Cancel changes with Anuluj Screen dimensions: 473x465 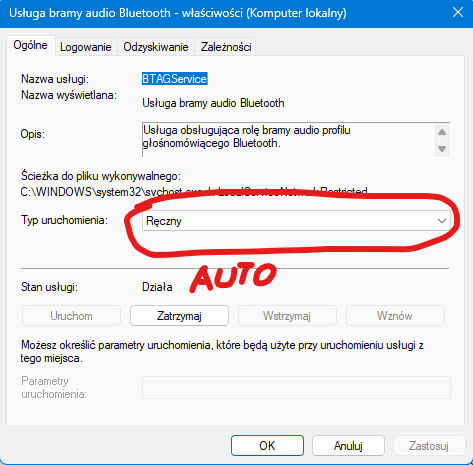coord(348,446)
